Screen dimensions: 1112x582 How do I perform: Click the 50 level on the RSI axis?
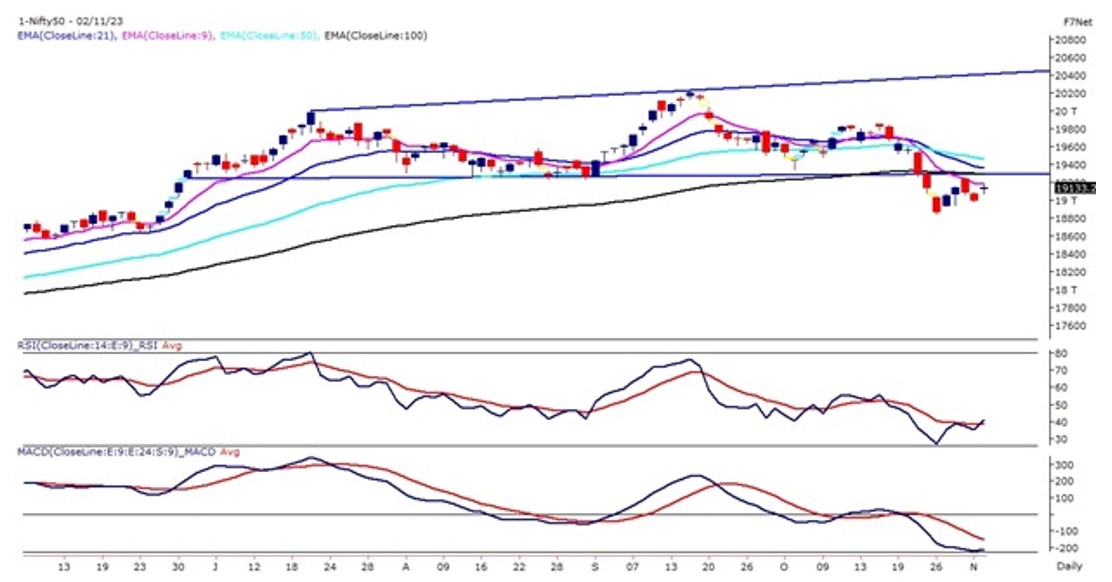[1062, 405]
